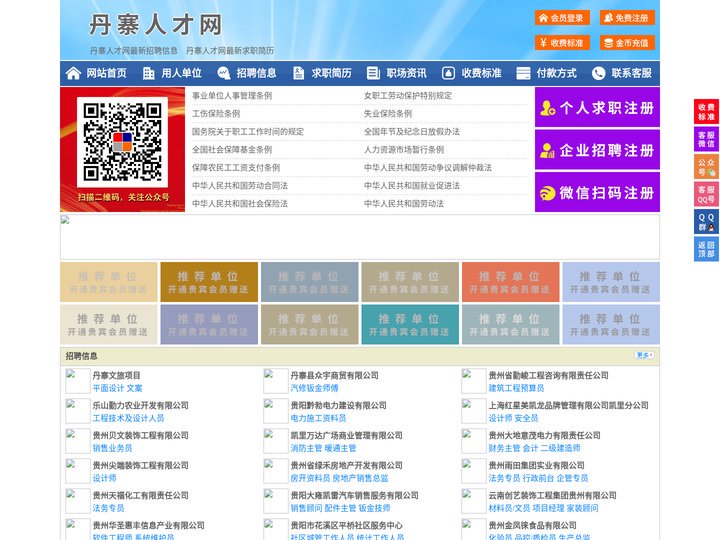Click the teal 推荐单位 tile
Image resolution: width=720 pixels, height=540 pixels.
coord(410,324)
